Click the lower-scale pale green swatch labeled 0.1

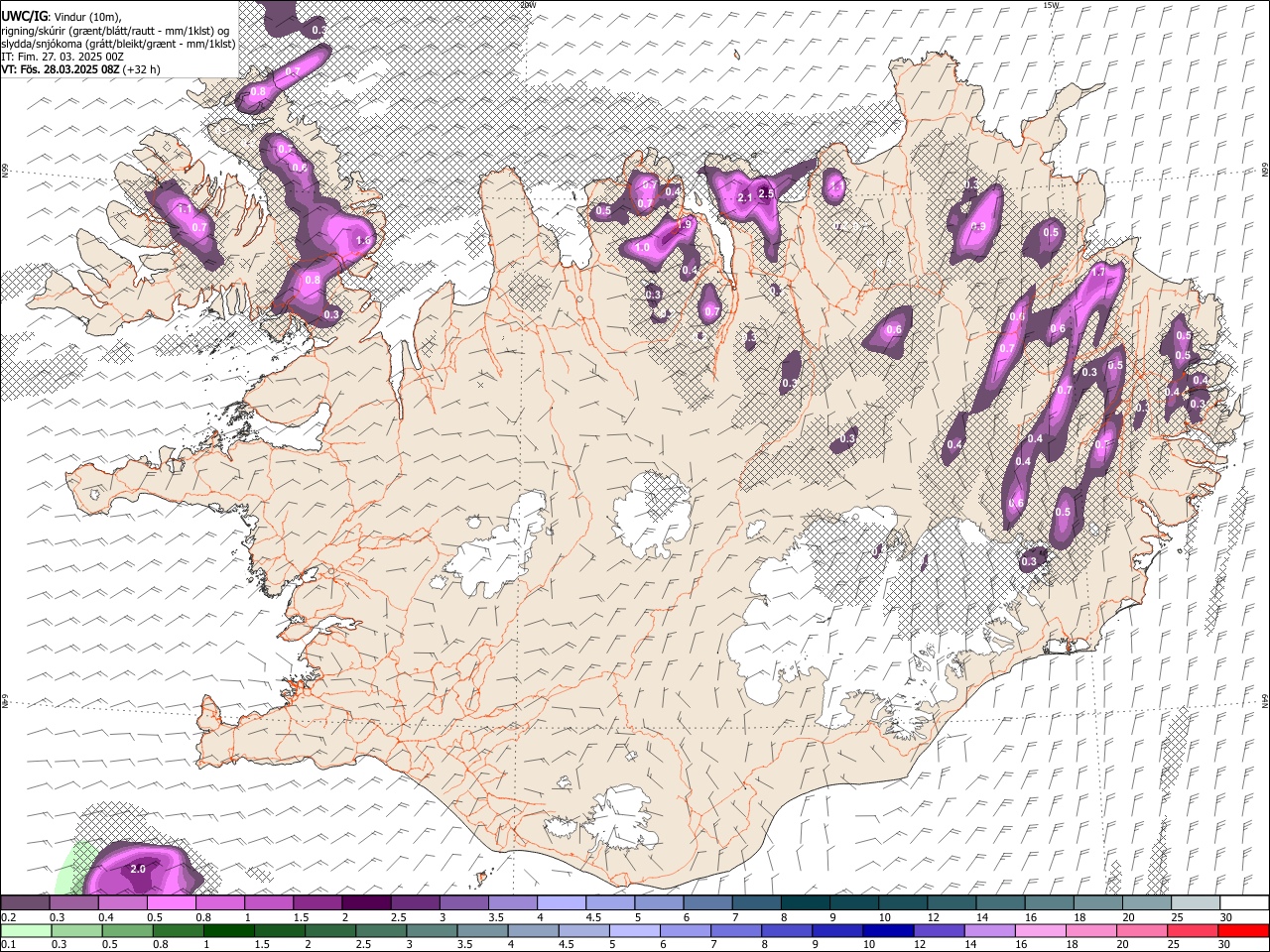(x=26, y=930)
